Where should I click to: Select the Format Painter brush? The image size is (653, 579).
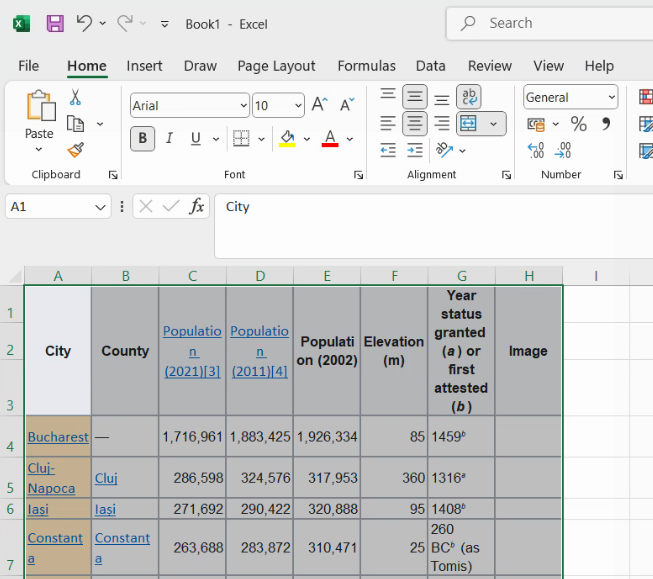click(75, 149)
